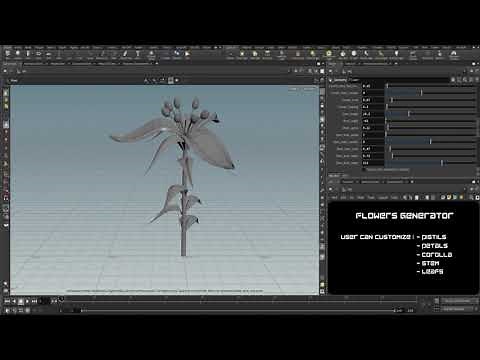Image resolution: width=480 pixels, height=360 pixels.
Task: Open the Add menu in network editor
Action: pyautogui.click(x=335, y=198)
